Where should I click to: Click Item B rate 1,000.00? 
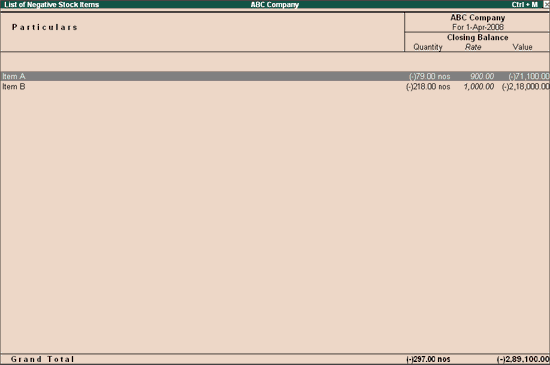pos(479,87)
